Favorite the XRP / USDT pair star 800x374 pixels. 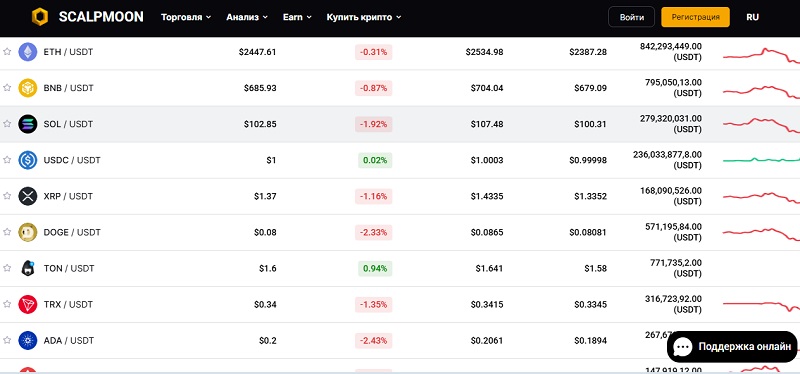coord(7,195)
